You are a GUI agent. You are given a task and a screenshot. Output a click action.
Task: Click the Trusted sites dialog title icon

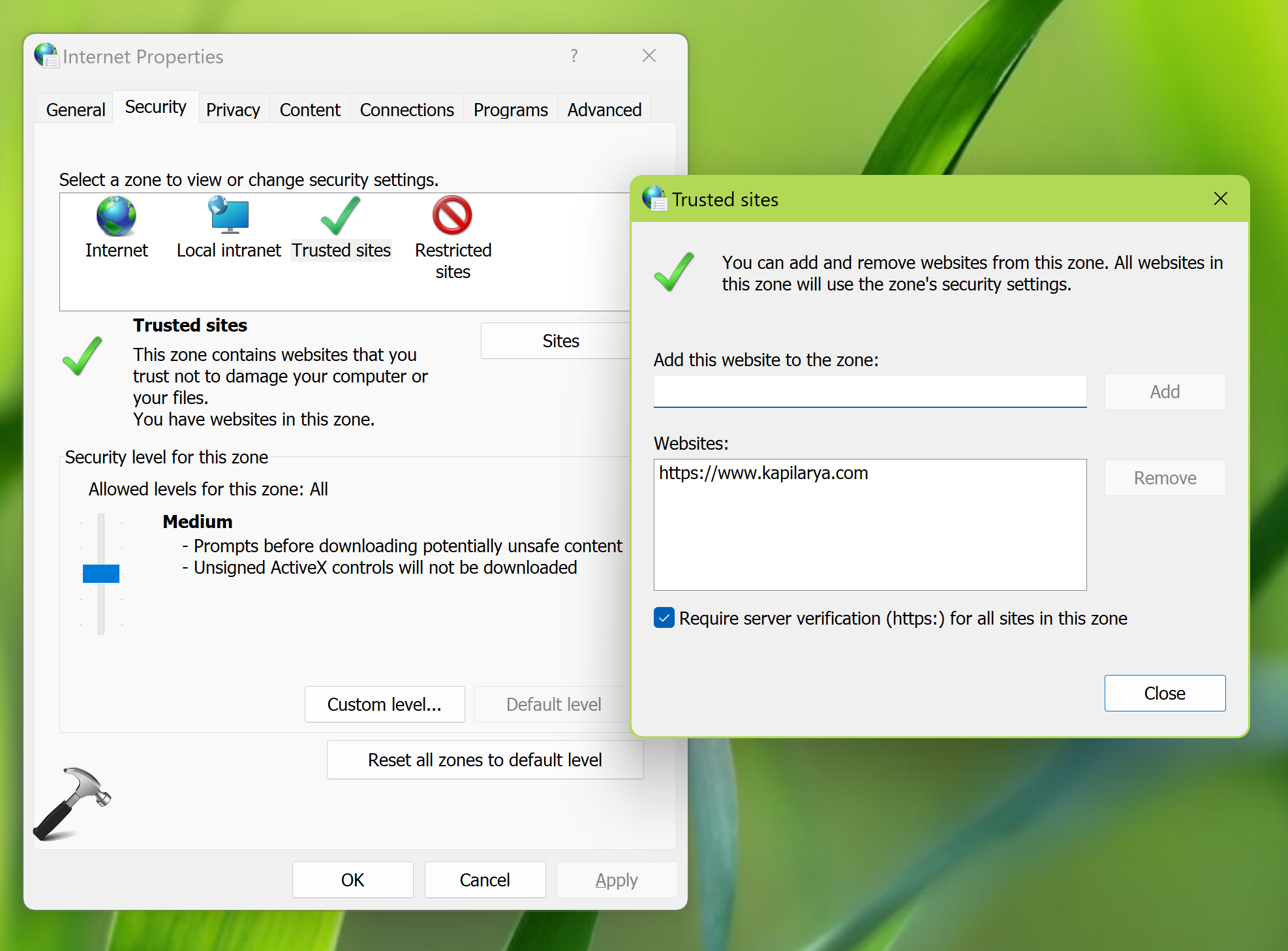pyautogui.click(x=654, y=198)
